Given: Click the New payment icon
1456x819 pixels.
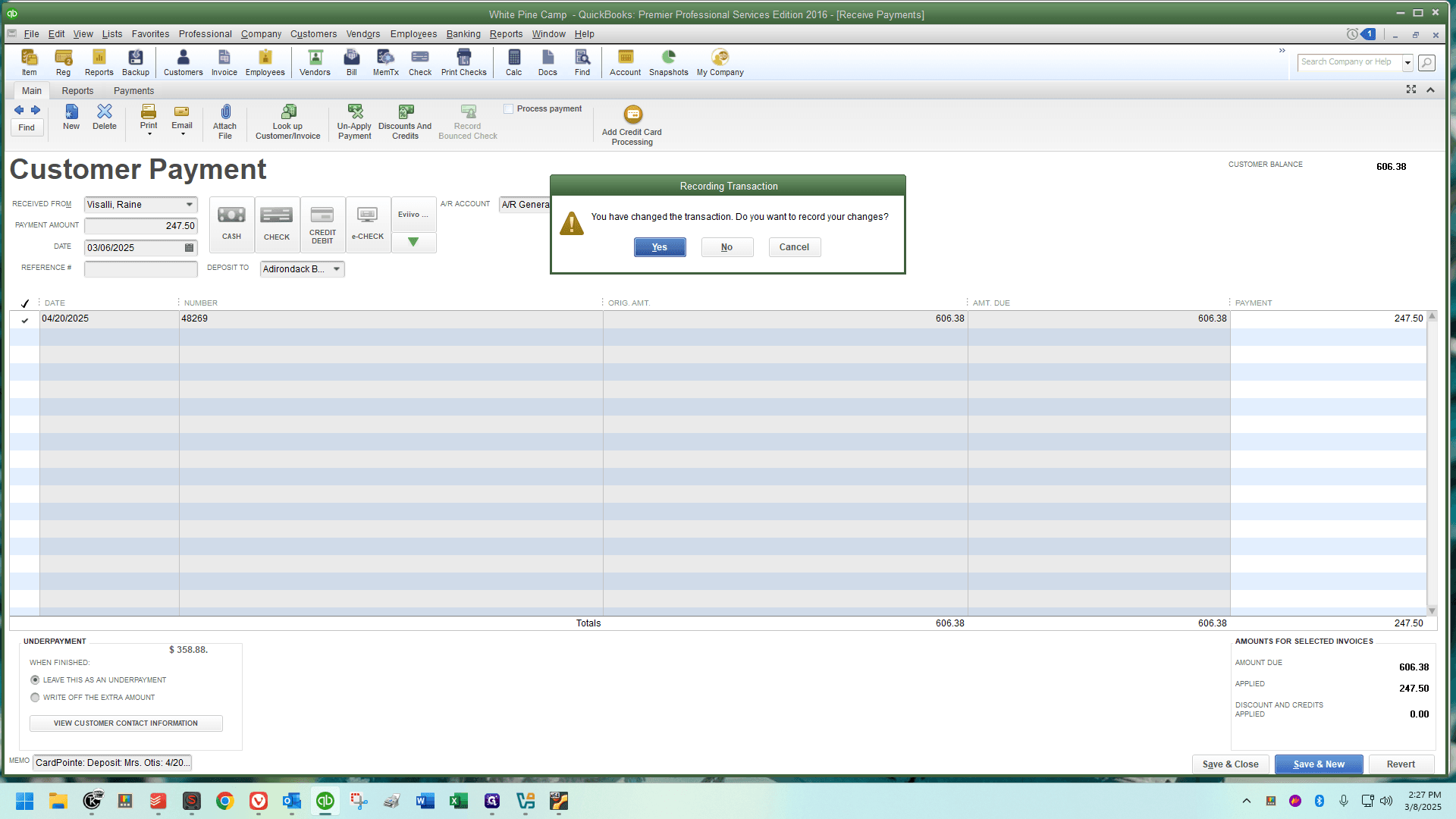Looking at the screenshot, I should [x=71, y=118].
